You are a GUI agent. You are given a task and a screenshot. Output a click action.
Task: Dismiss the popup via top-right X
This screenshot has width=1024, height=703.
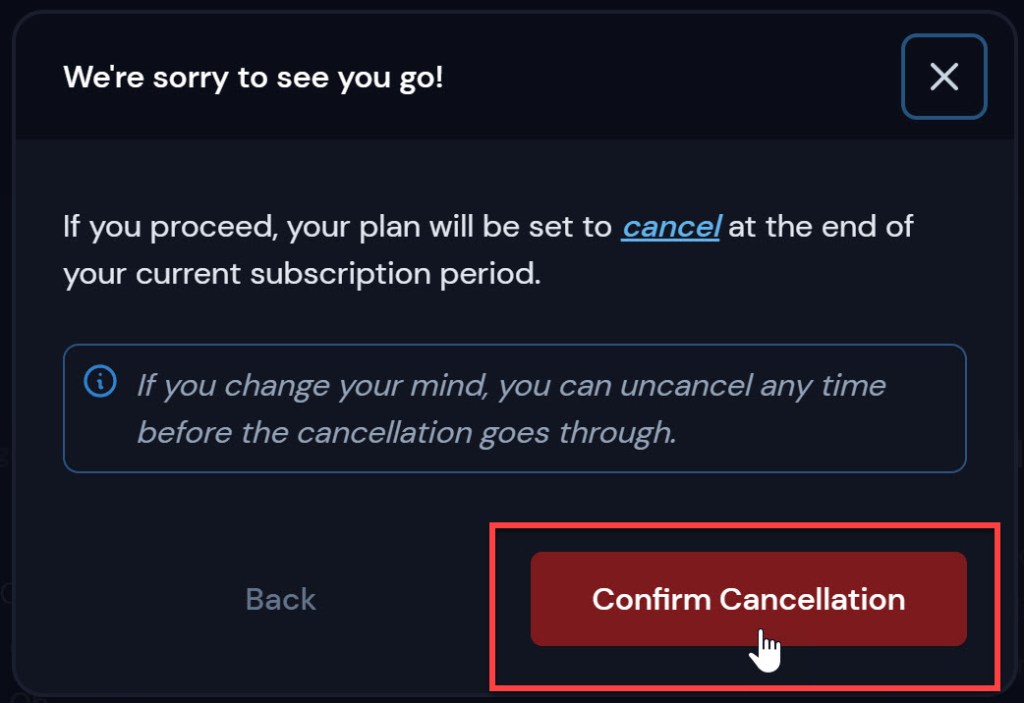point(944,77)
